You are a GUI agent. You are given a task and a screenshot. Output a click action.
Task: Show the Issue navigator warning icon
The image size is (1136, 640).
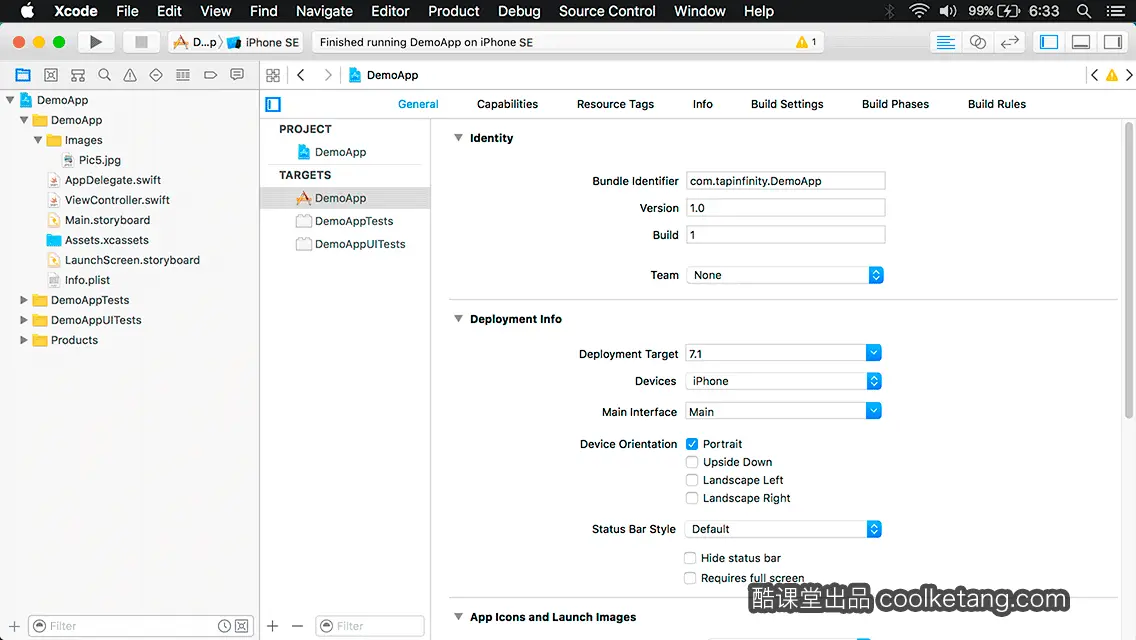[x=130, y=75]
